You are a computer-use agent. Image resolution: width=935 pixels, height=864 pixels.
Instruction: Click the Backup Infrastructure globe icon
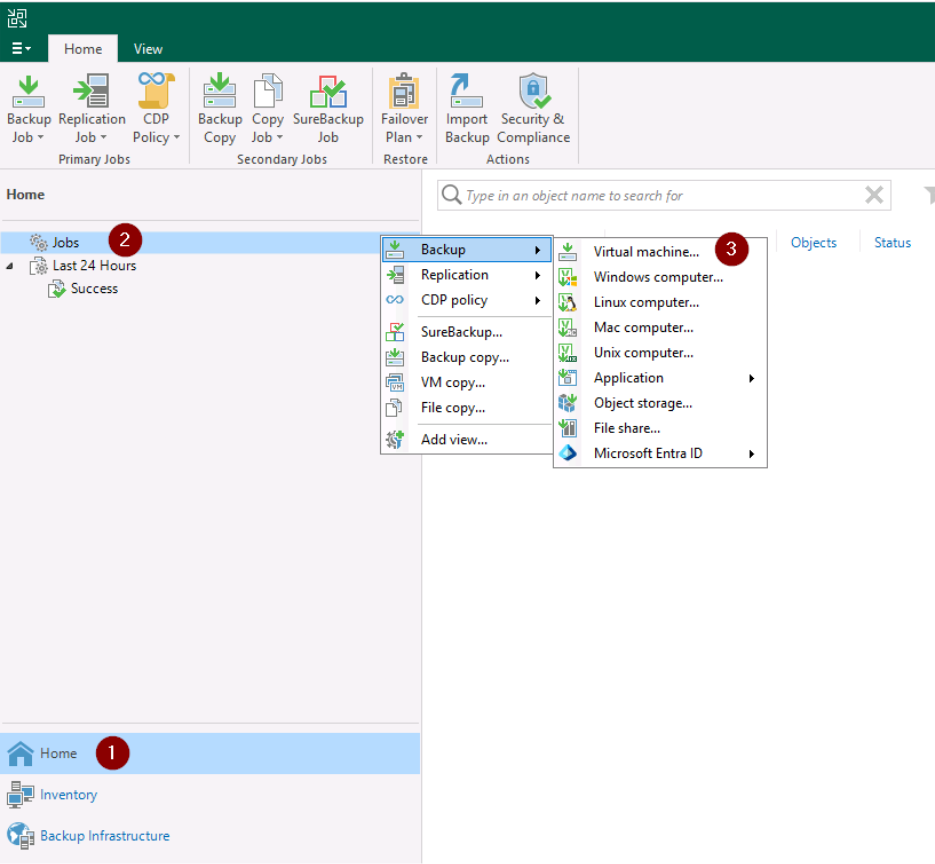(20, 836)
